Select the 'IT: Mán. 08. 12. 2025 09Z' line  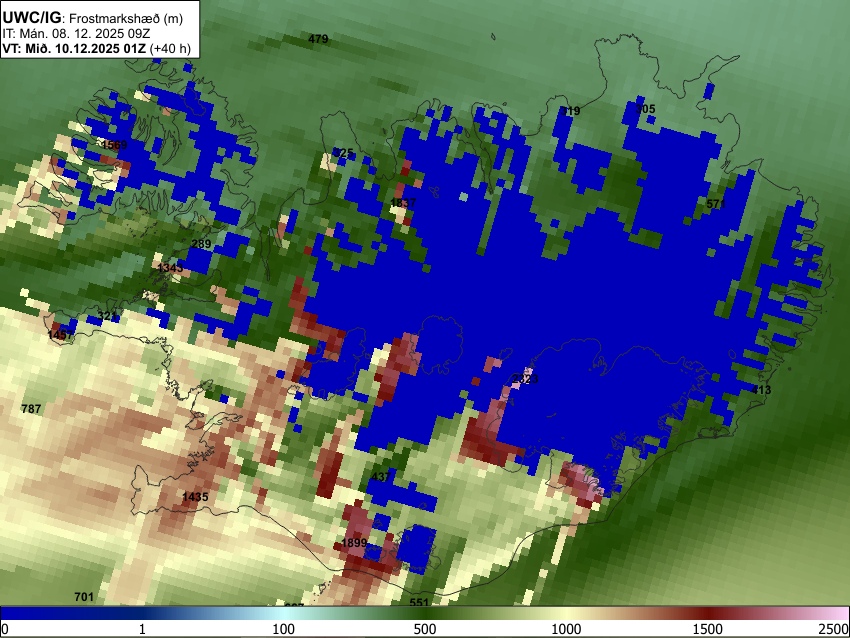[x=76, y=34]
